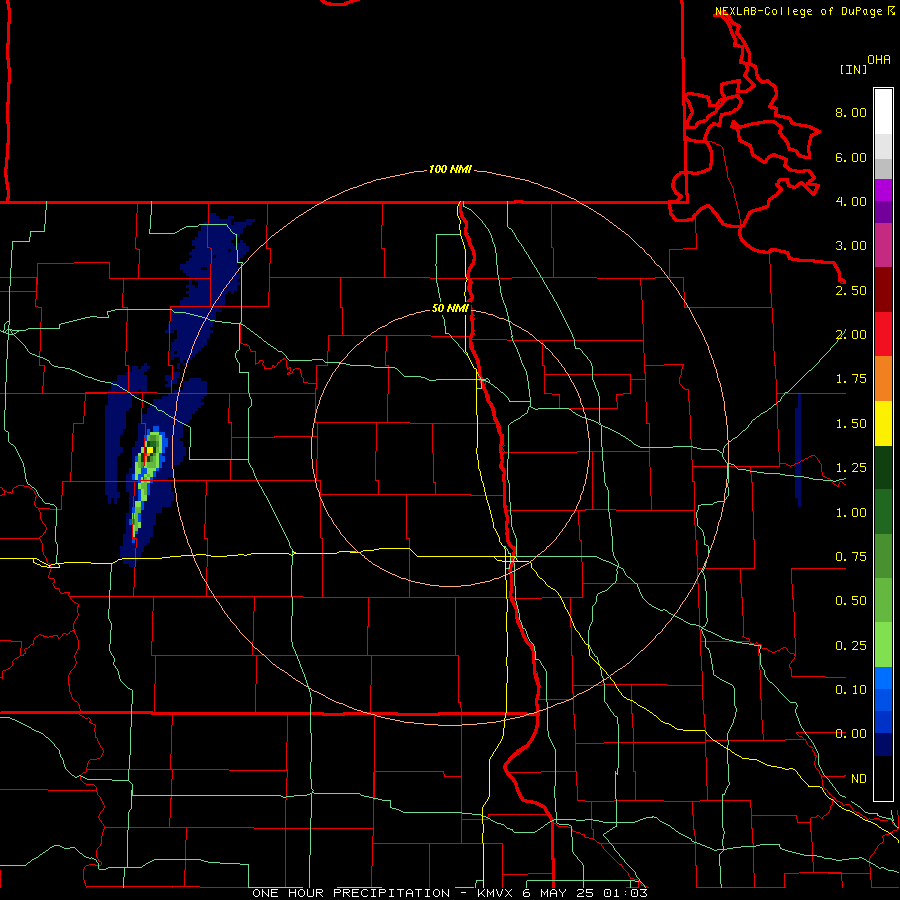The image size is (900, 900).
Task: Click the 0.50 legend value label
Action: point(851,601)
